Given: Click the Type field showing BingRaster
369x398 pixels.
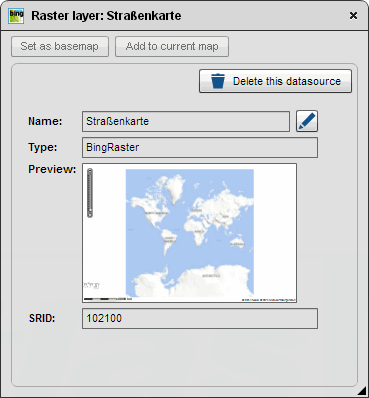Looking at the screenshot, I should (200, 147).
